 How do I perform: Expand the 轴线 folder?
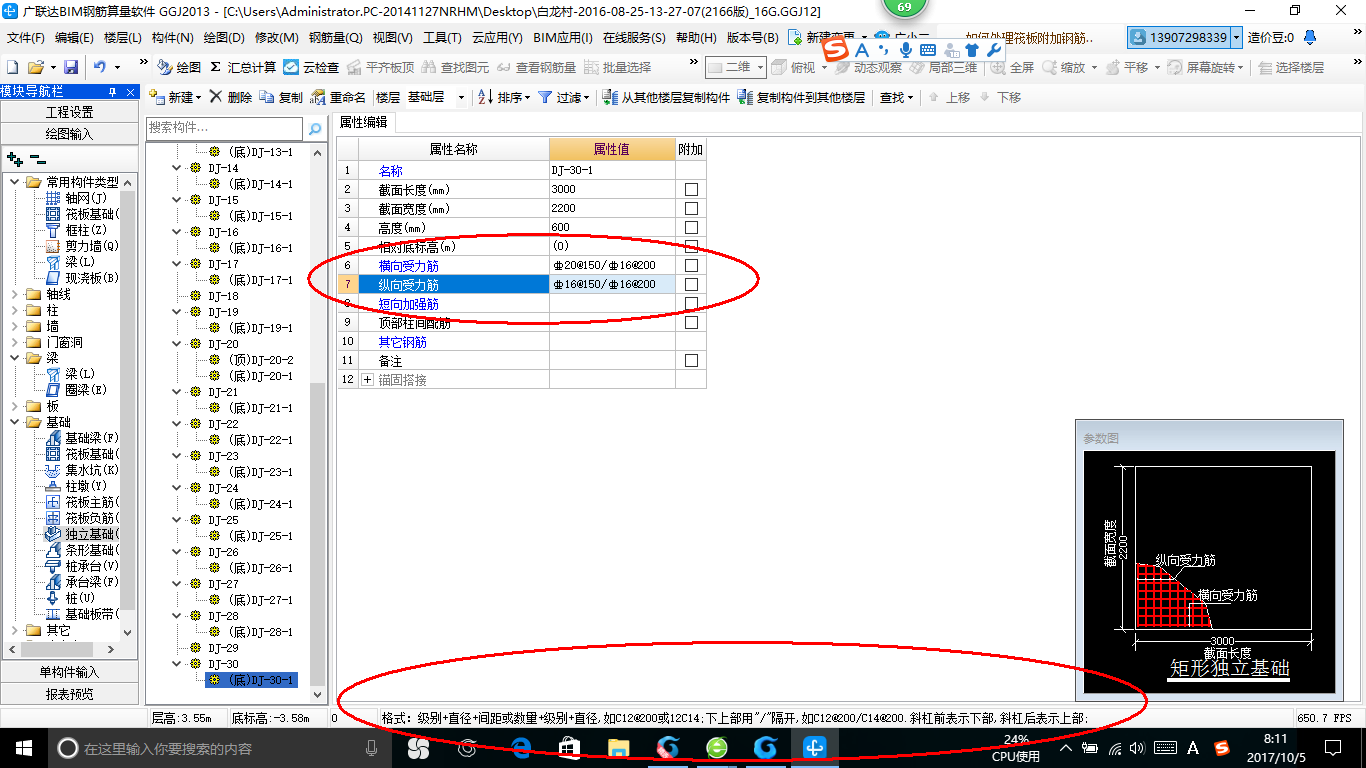15,294
